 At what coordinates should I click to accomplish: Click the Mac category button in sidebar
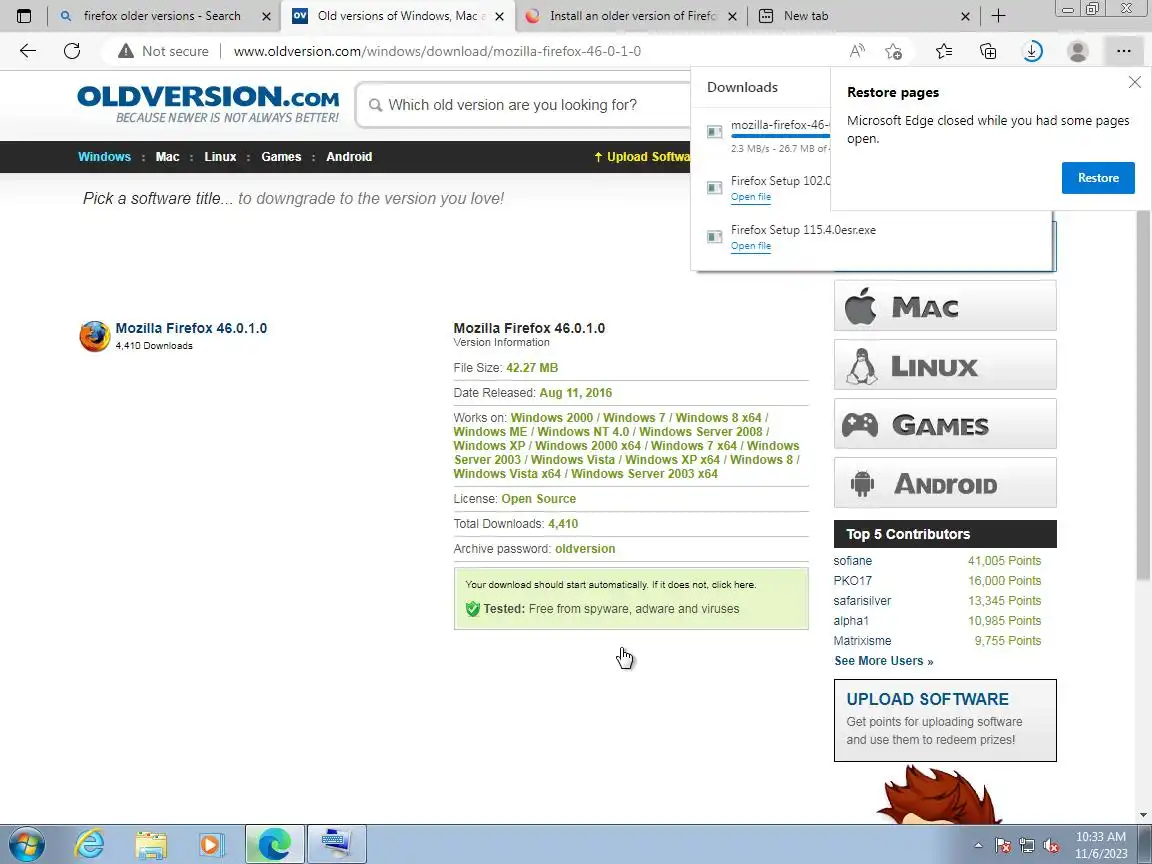coord(945,306)
